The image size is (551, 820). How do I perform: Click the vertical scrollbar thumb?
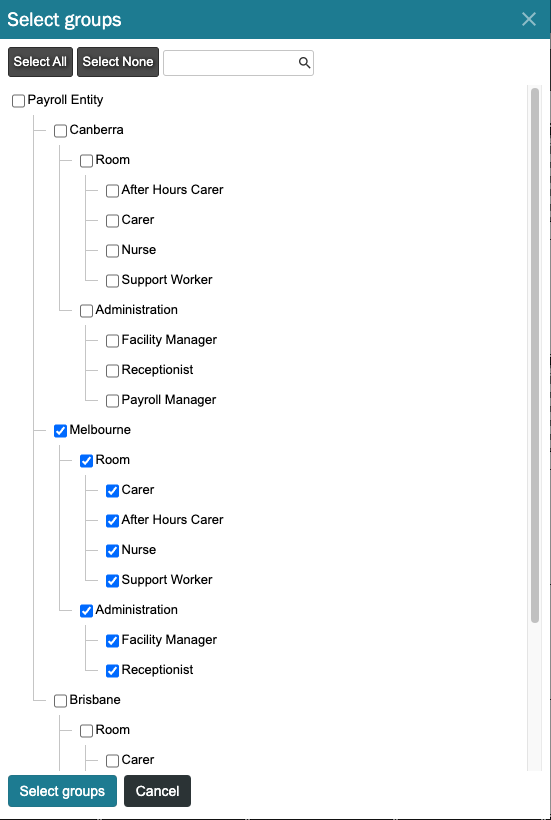coord(535,356)
